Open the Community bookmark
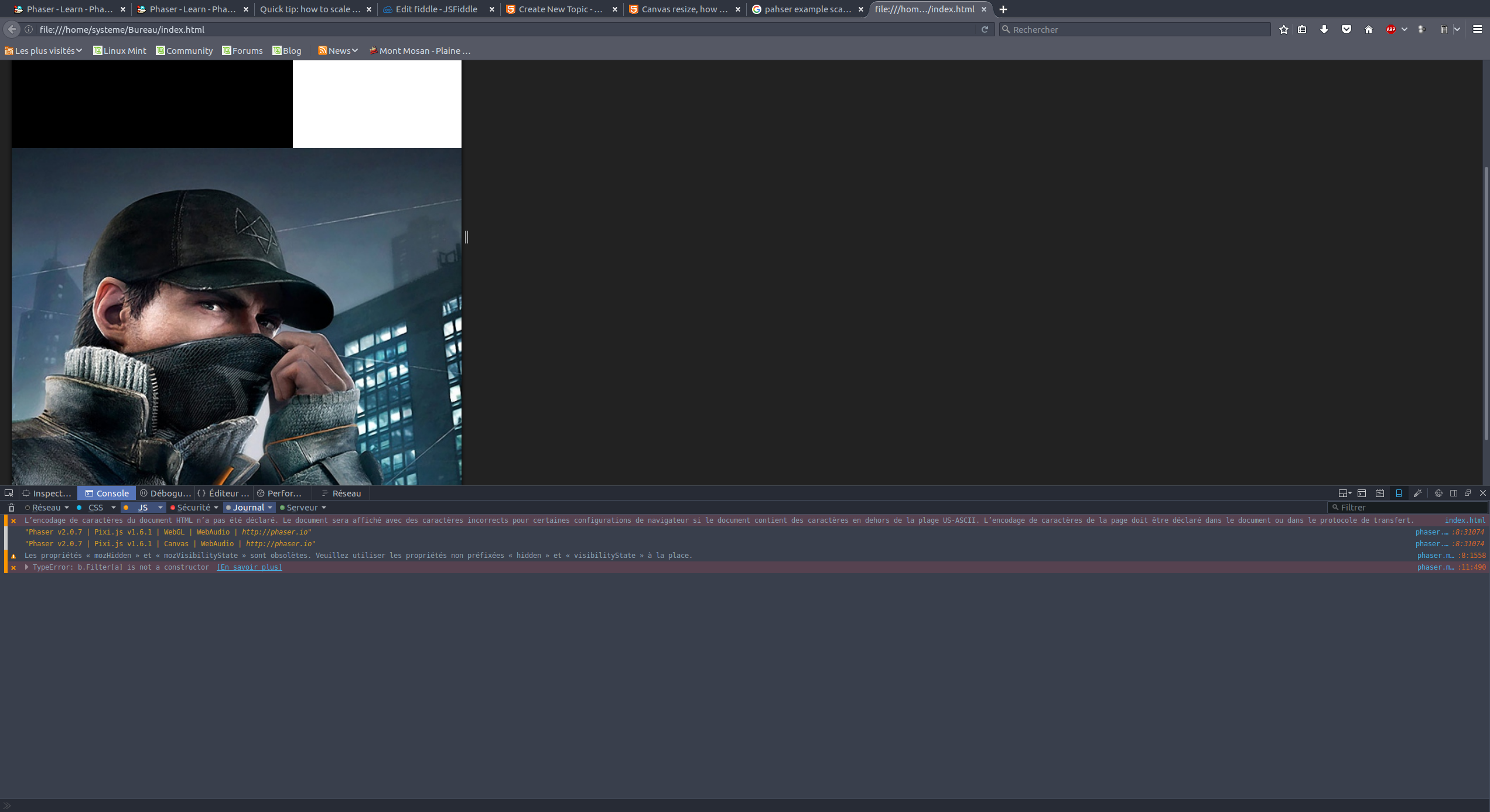The width and height of the screenshot is (1490, 812). point(184,51)
